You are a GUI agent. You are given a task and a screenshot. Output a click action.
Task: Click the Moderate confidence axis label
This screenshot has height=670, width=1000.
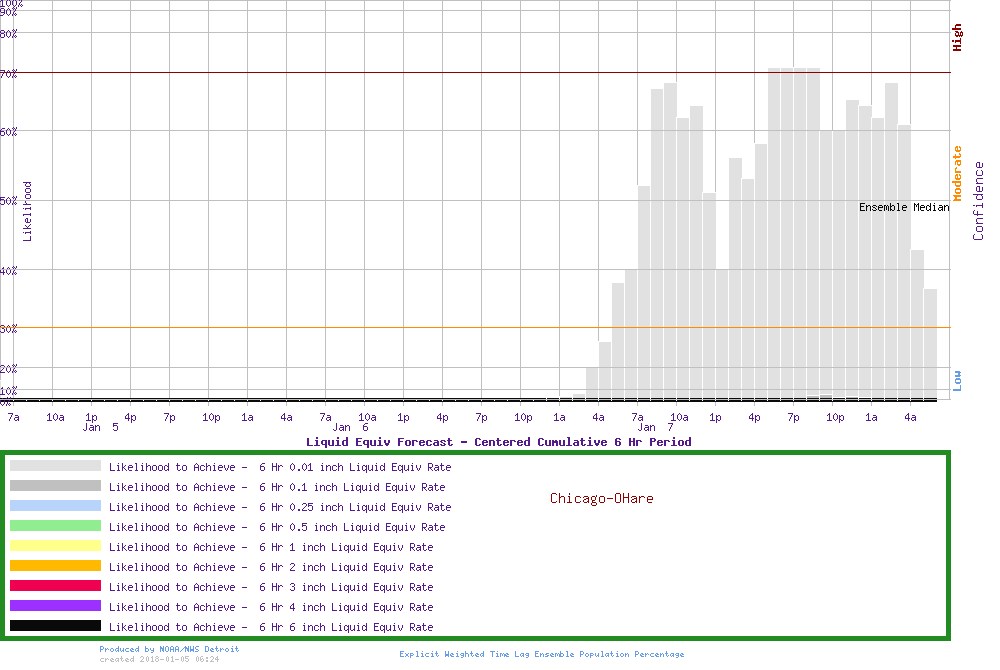tap(957, 174)
